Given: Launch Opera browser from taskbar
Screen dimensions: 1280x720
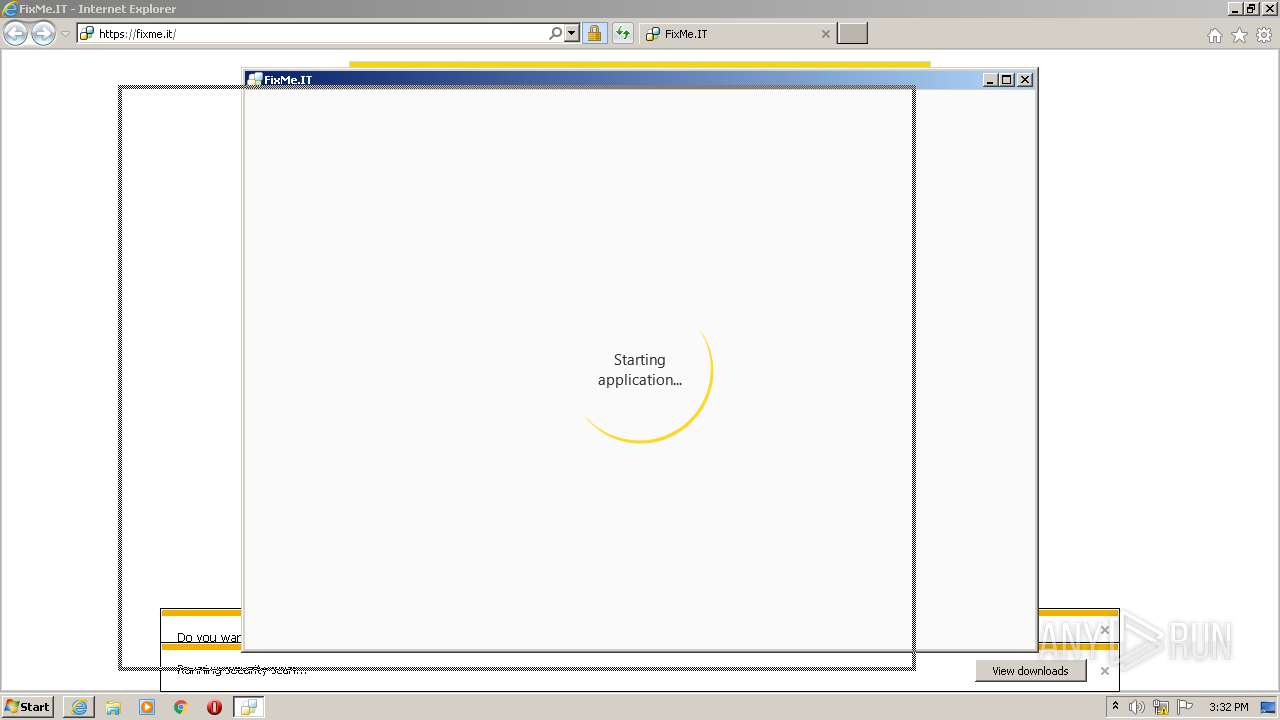Looking at the screenshot, I should coord(214,707).
